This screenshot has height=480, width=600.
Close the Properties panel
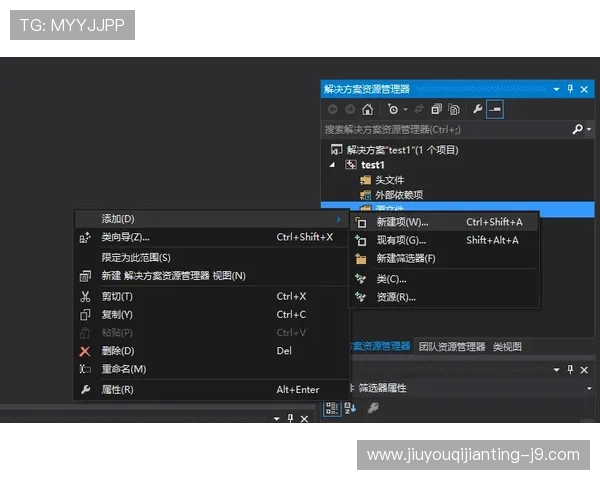click(x=584, y=370)
